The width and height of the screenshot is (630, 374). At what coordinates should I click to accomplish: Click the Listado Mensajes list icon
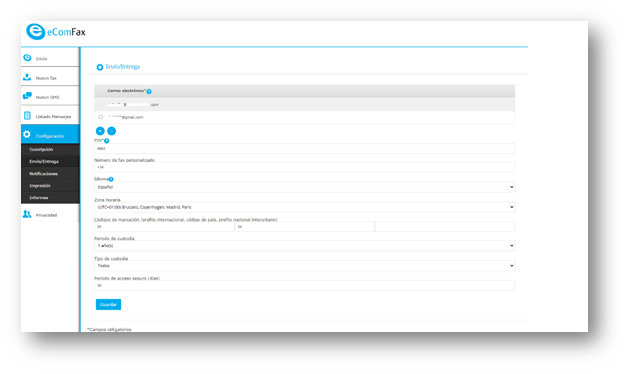[27, 116]
